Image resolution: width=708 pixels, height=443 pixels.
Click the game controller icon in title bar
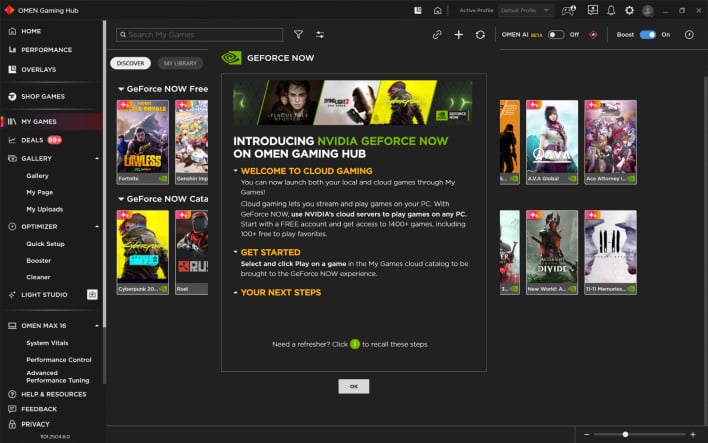point(570,10)
